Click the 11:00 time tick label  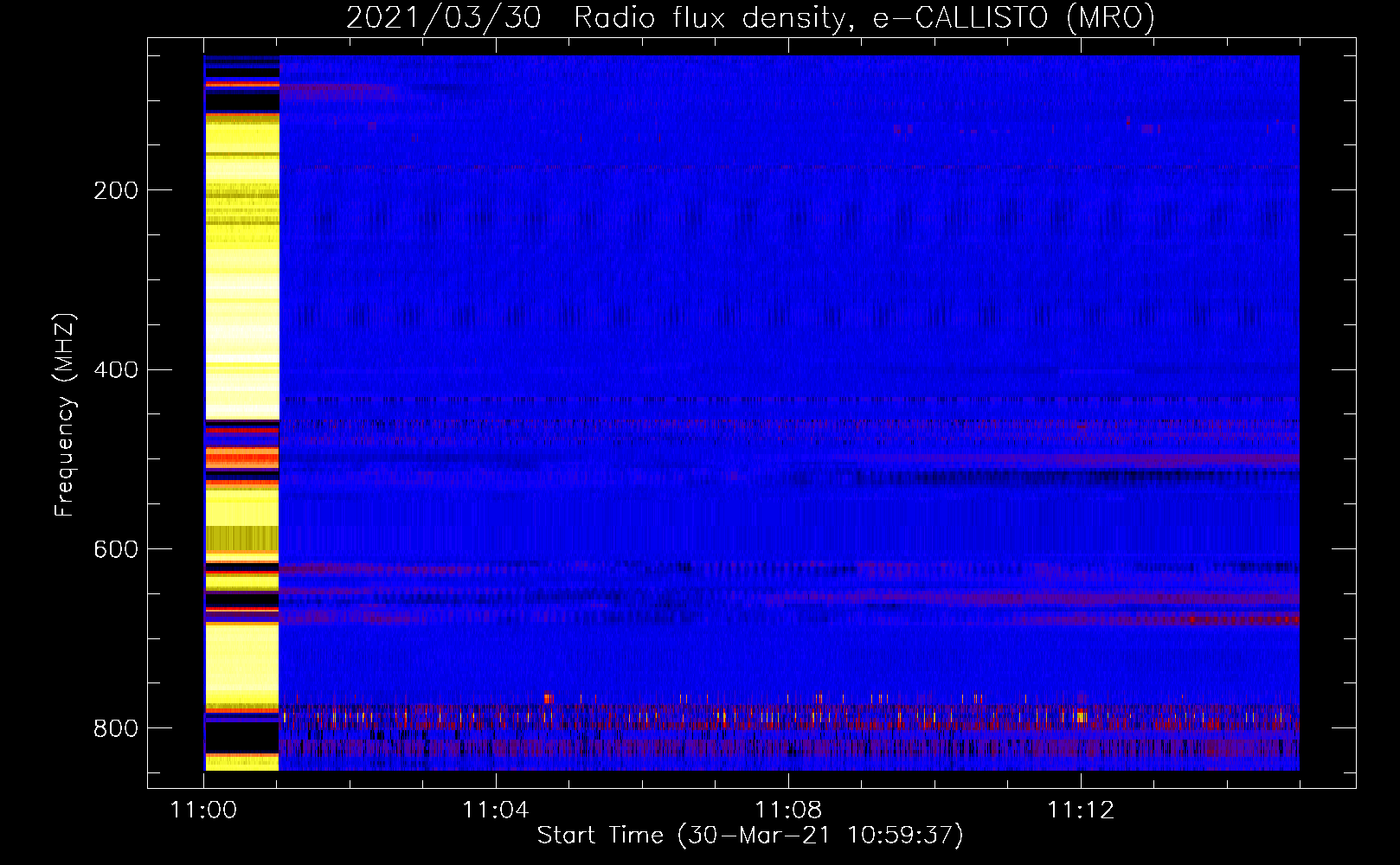point(203,811)
